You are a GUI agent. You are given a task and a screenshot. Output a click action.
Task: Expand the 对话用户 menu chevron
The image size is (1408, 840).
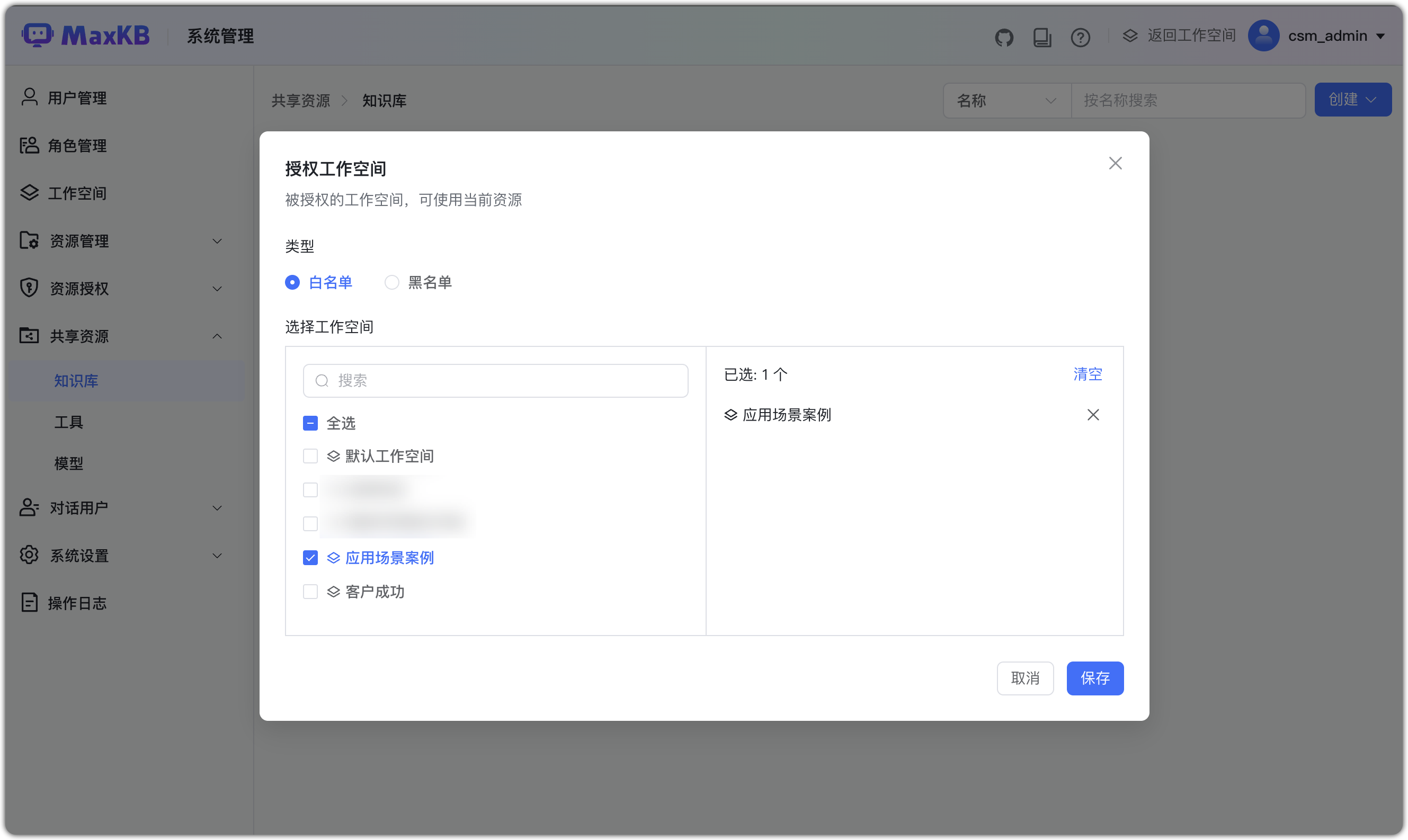[x=217, y=508]
